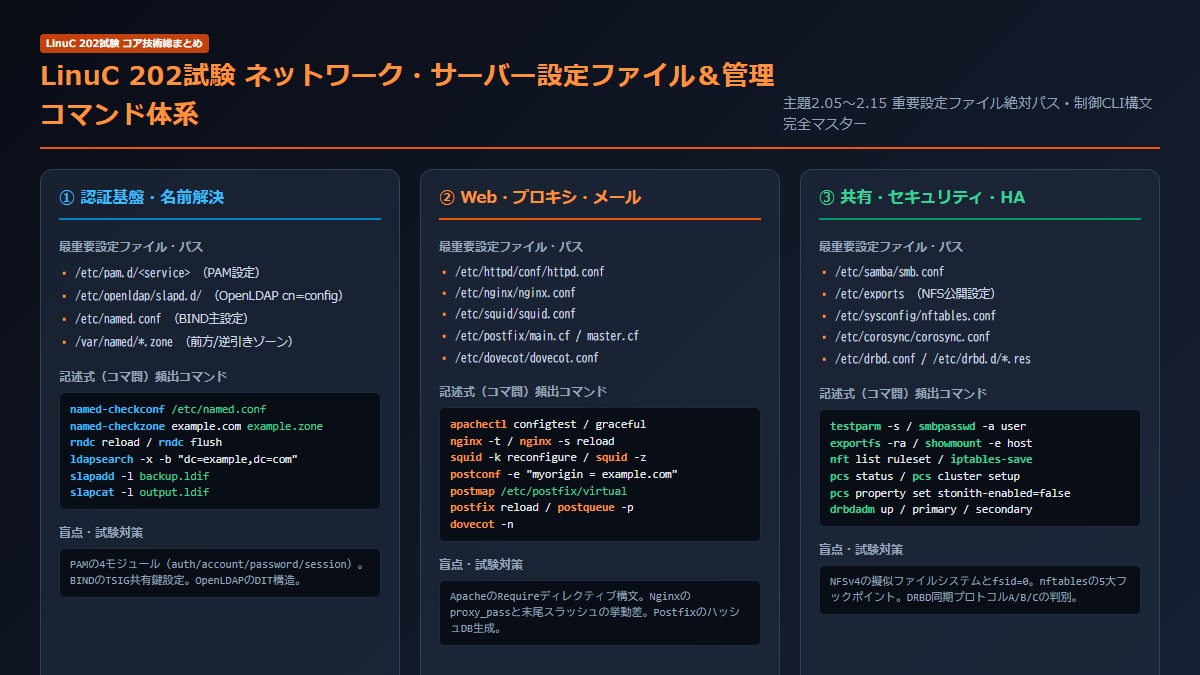Click the "/etc/samba/smb.conf" path entry
This screenshot has height=675, width=1200.
click(888, 272)
